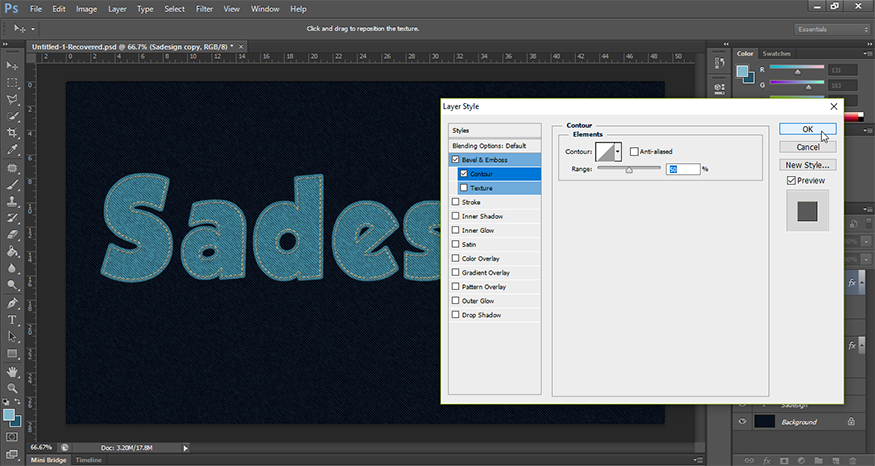Select the Rectangular Marquee tool
This screenshot has height=466, width=875.
pos(12,83)
